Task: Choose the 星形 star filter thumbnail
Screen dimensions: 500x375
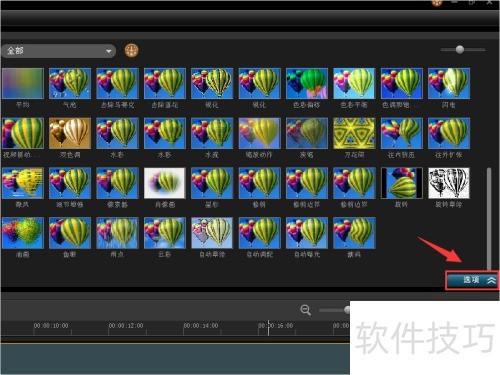Action: (x=212, y=183)
